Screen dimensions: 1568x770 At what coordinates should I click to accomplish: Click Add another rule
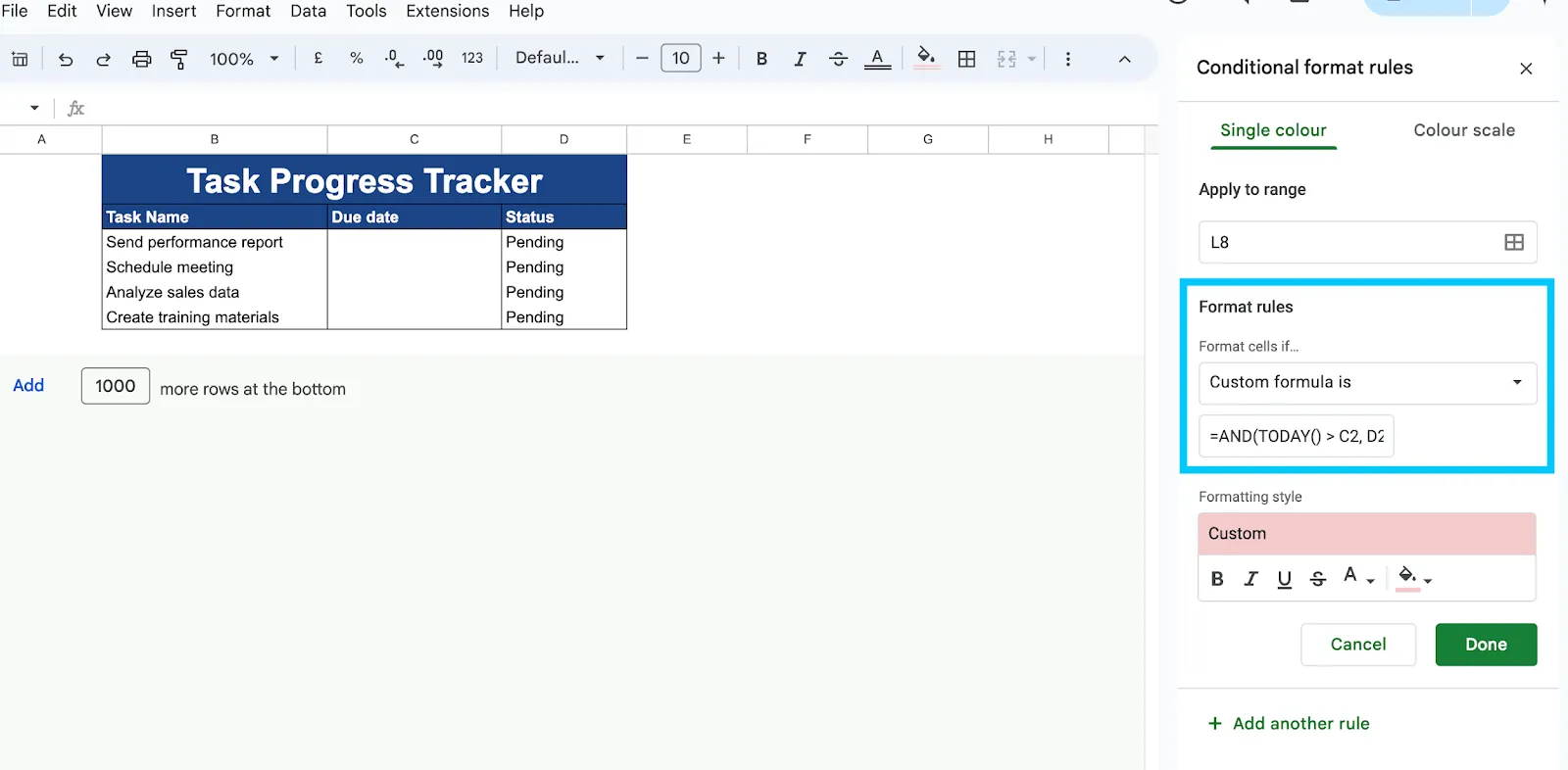coord(1289,724)
